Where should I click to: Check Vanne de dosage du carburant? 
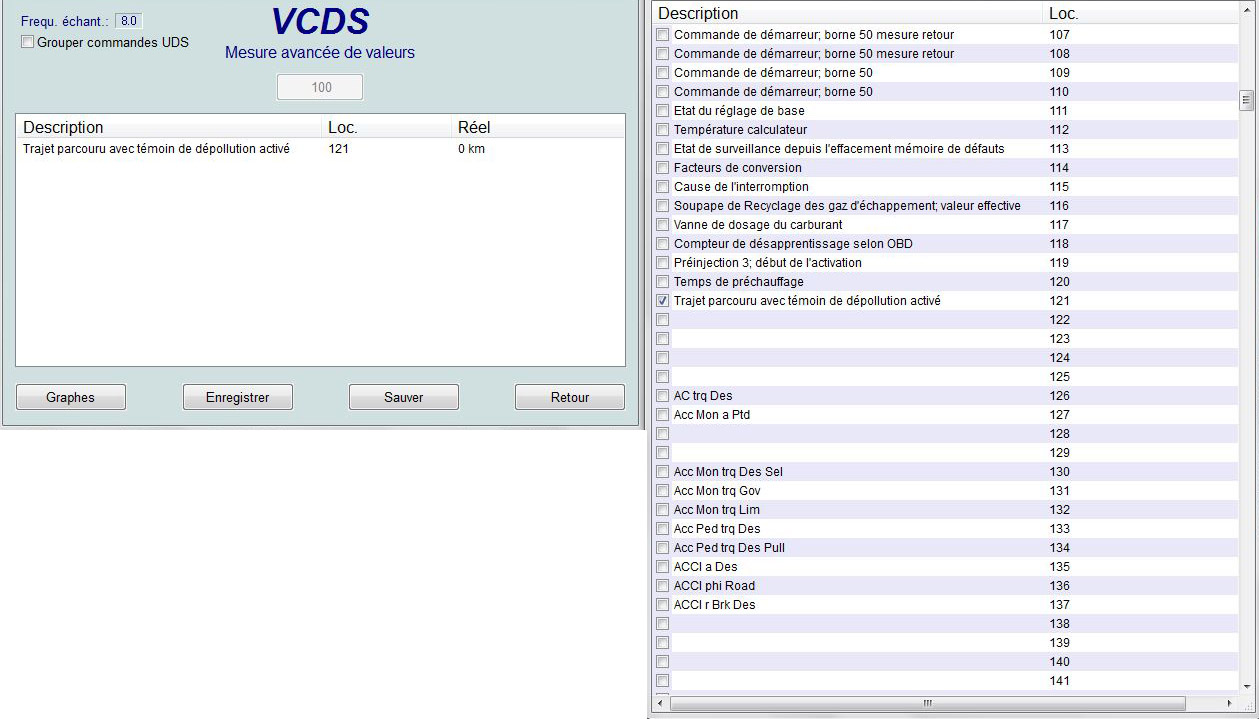662,224
